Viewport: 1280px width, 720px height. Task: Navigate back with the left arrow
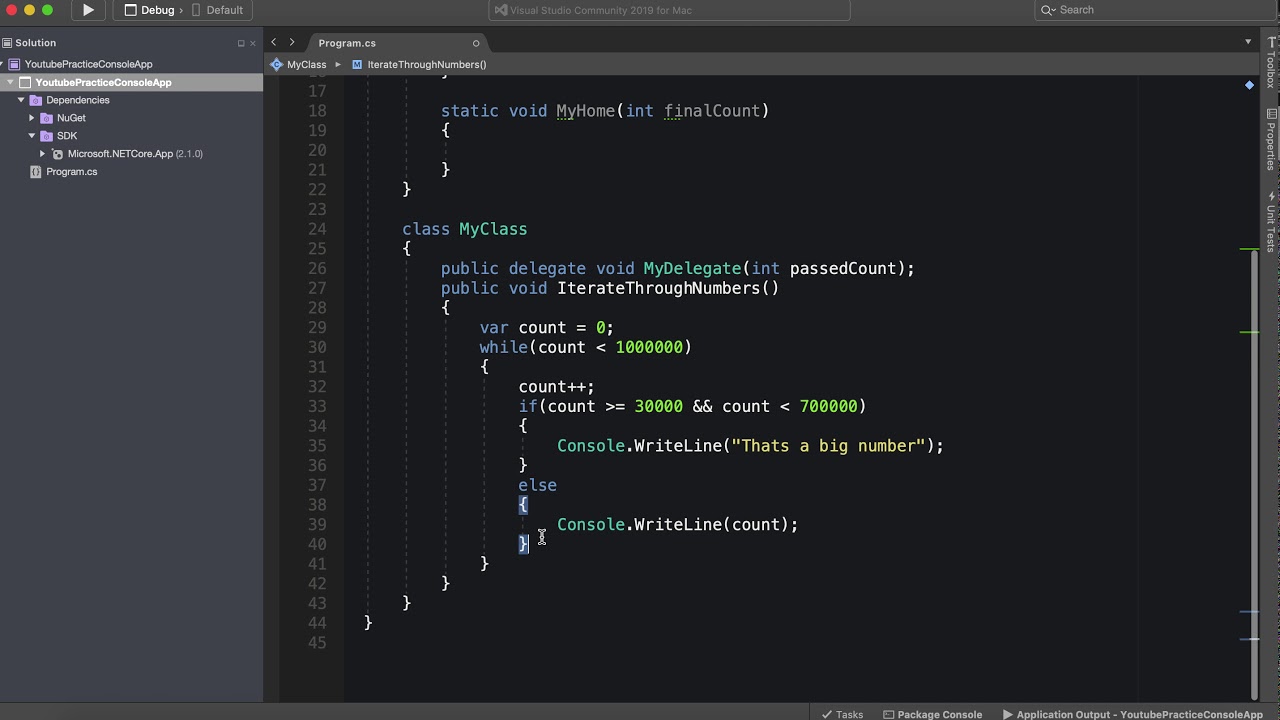[274, 42]
